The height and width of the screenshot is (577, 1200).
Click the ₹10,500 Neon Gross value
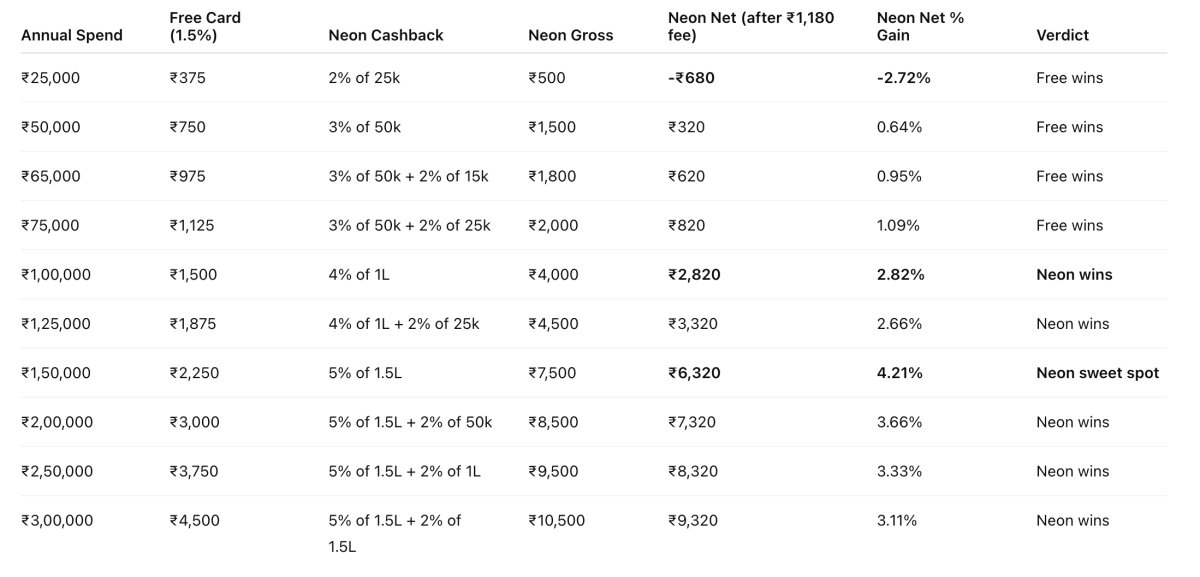(x=557, y=520)
